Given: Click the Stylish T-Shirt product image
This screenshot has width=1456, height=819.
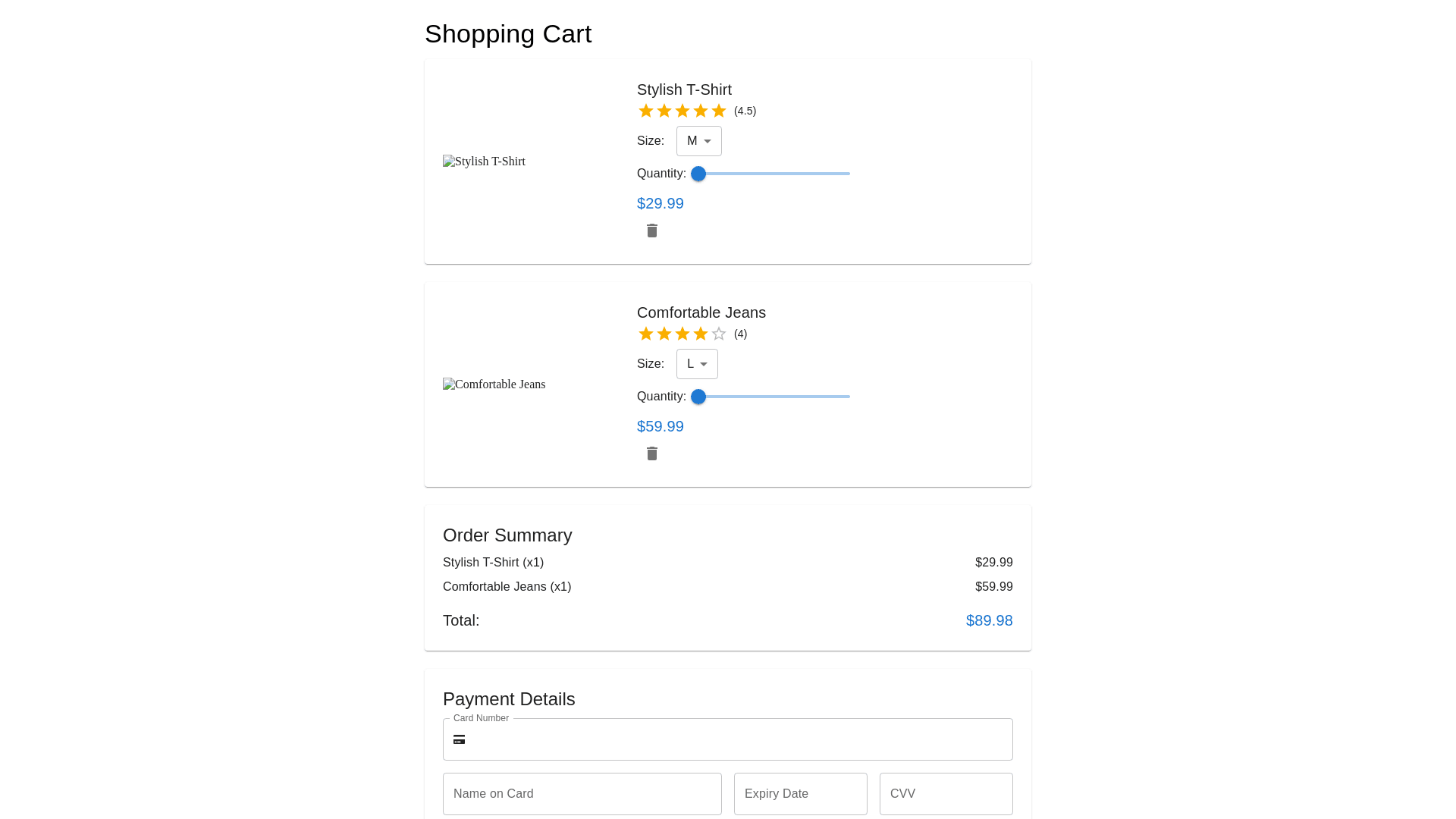Looking at the screenshot, I should click(484, 162).
